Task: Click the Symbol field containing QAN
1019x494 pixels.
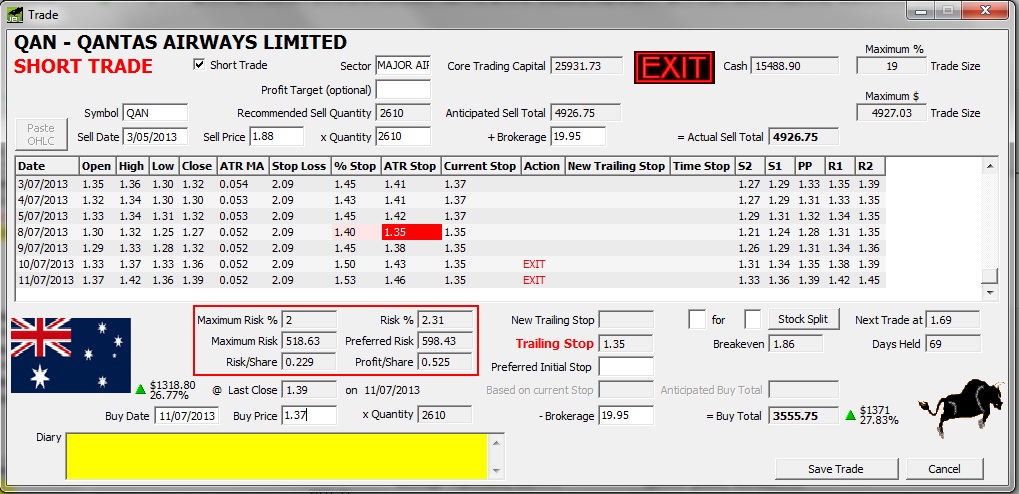Action: (x=155, y=112)
